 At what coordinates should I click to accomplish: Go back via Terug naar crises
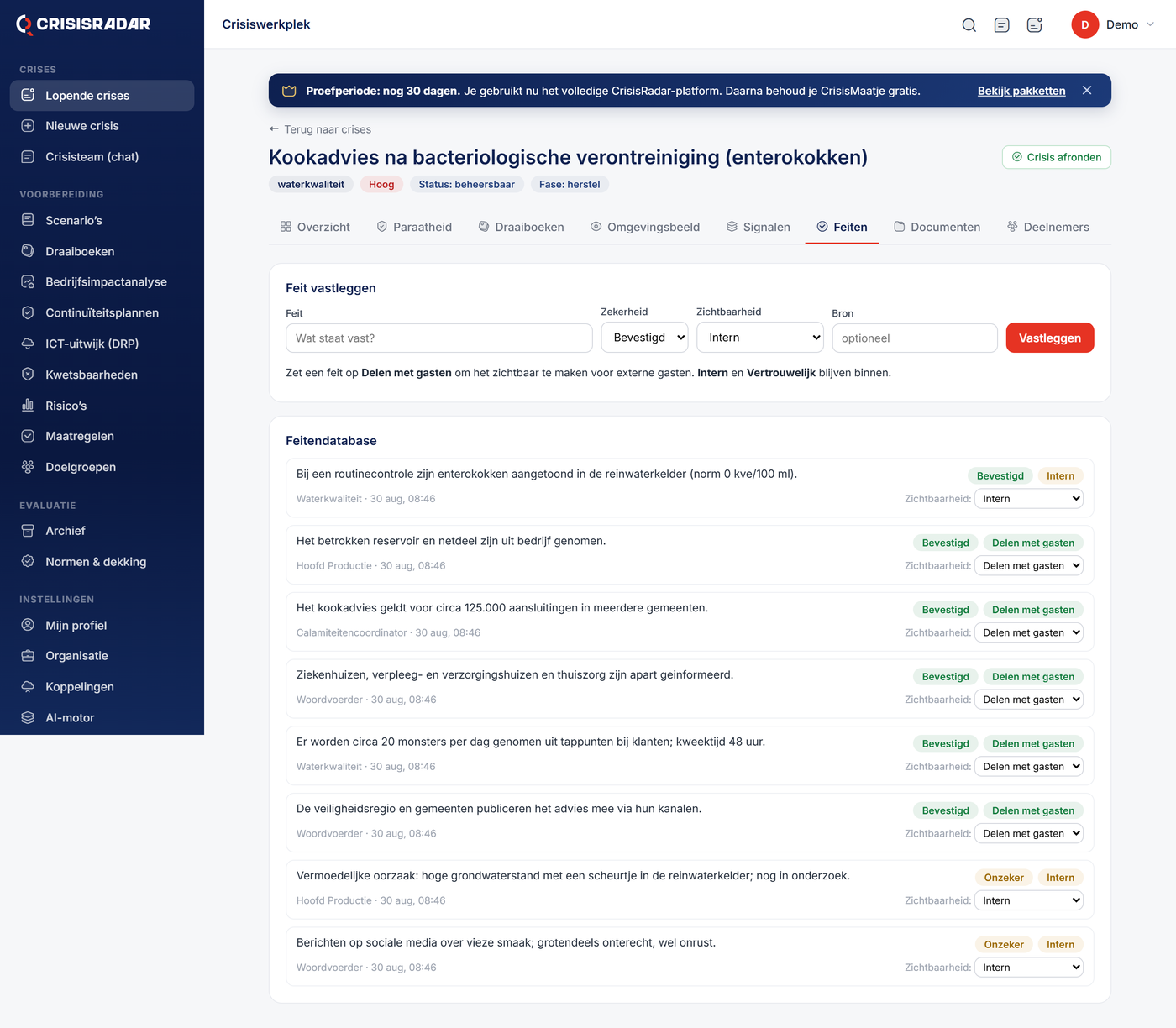tap(320, 129)
